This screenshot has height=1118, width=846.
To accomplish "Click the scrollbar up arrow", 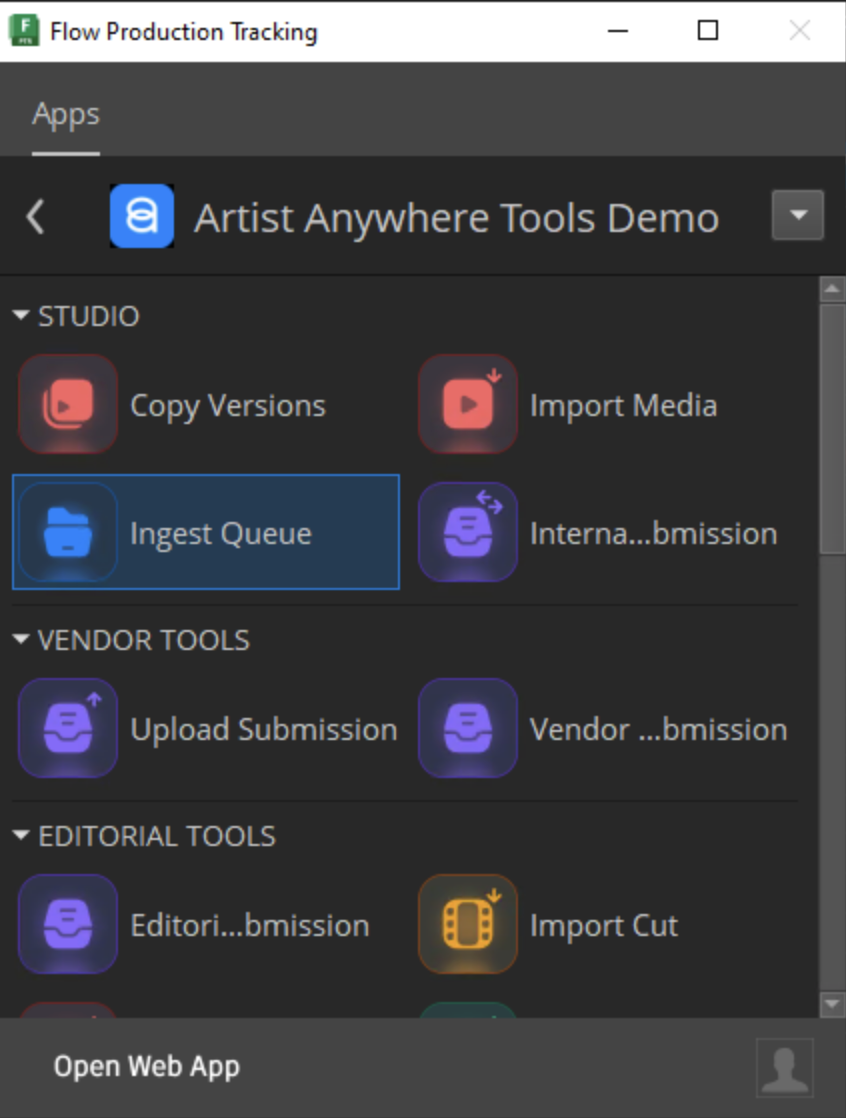I will pos(832,289).
